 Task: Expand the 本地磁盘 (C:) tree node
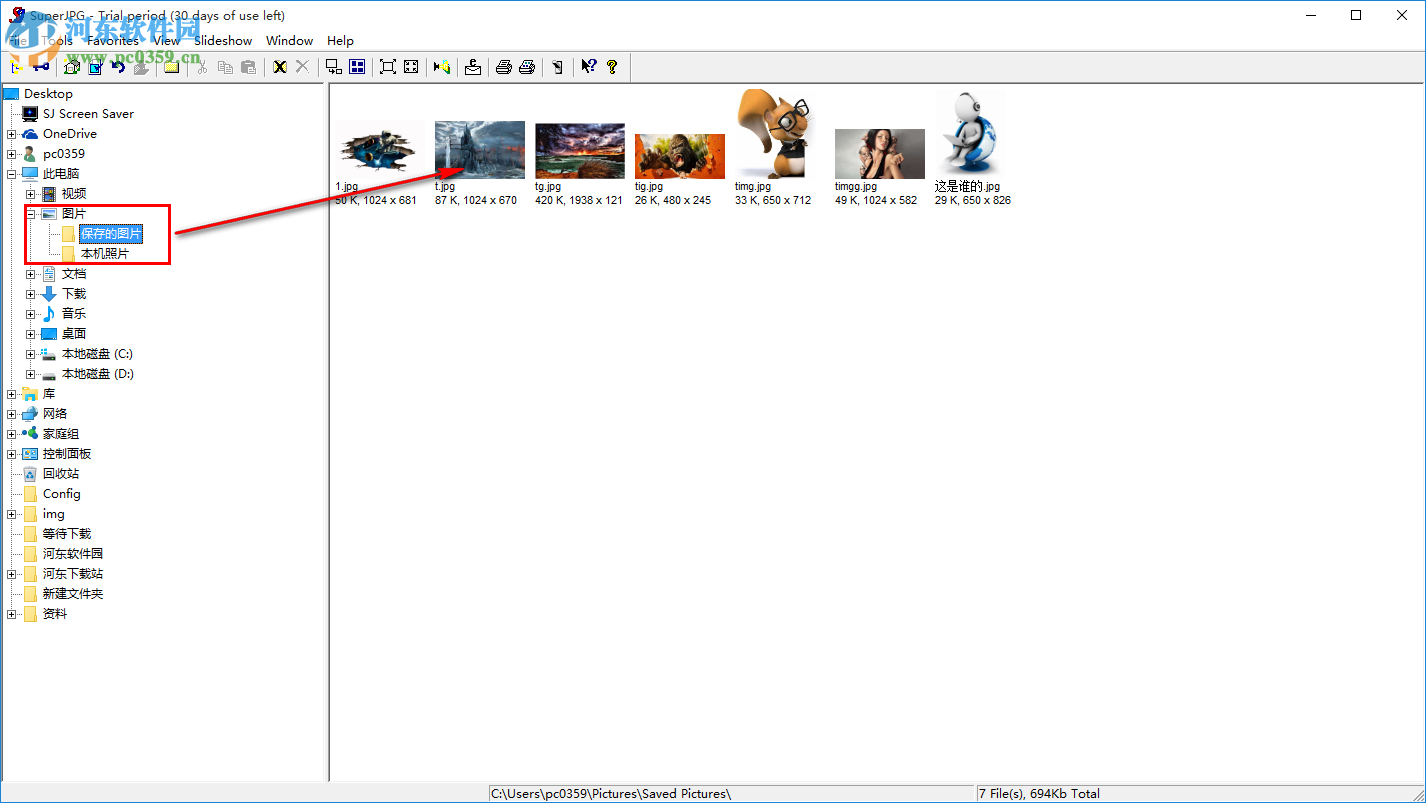click(31, 353)
